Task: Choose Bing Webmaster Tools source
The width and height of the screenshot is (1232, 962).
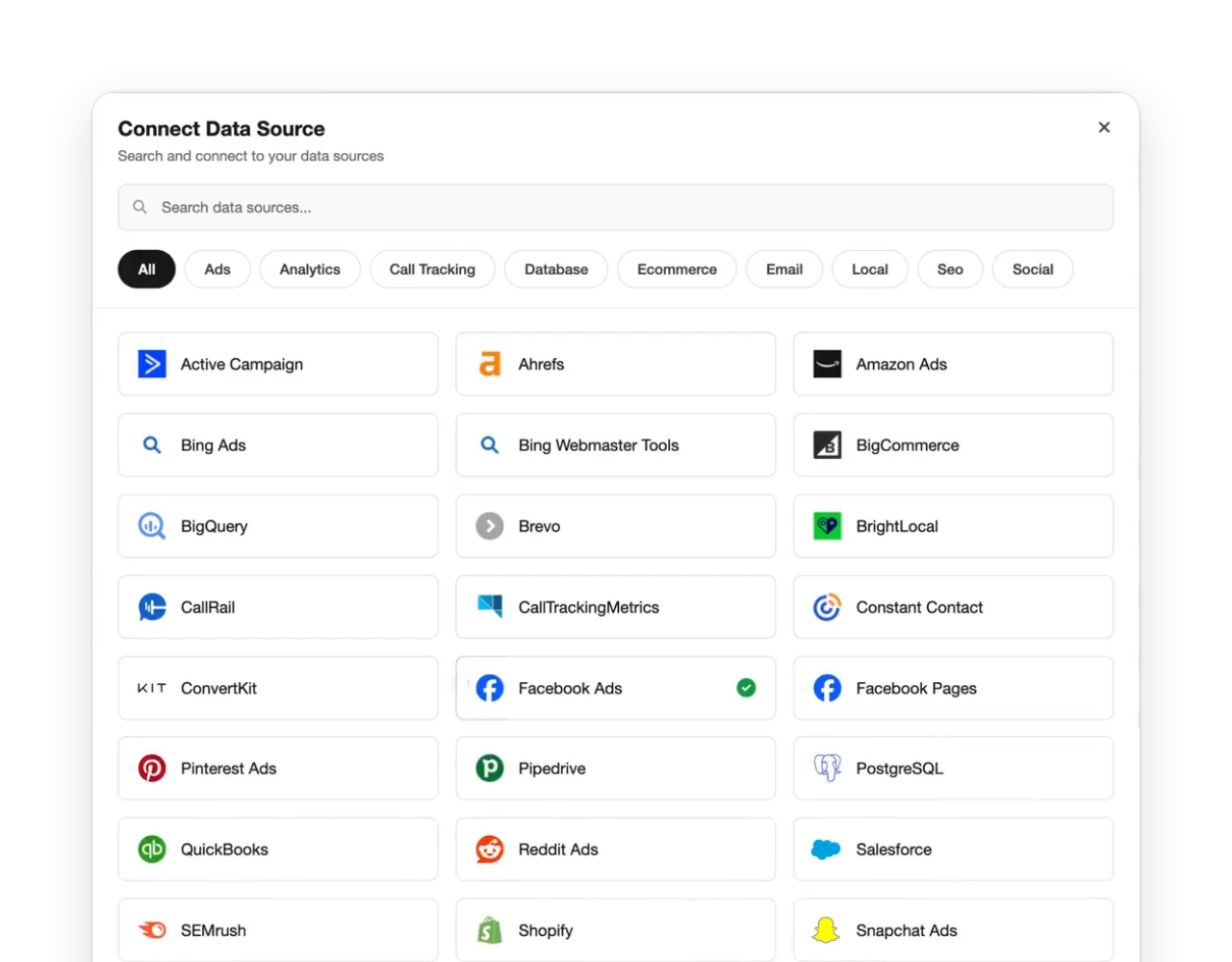Action: (616, 444)
